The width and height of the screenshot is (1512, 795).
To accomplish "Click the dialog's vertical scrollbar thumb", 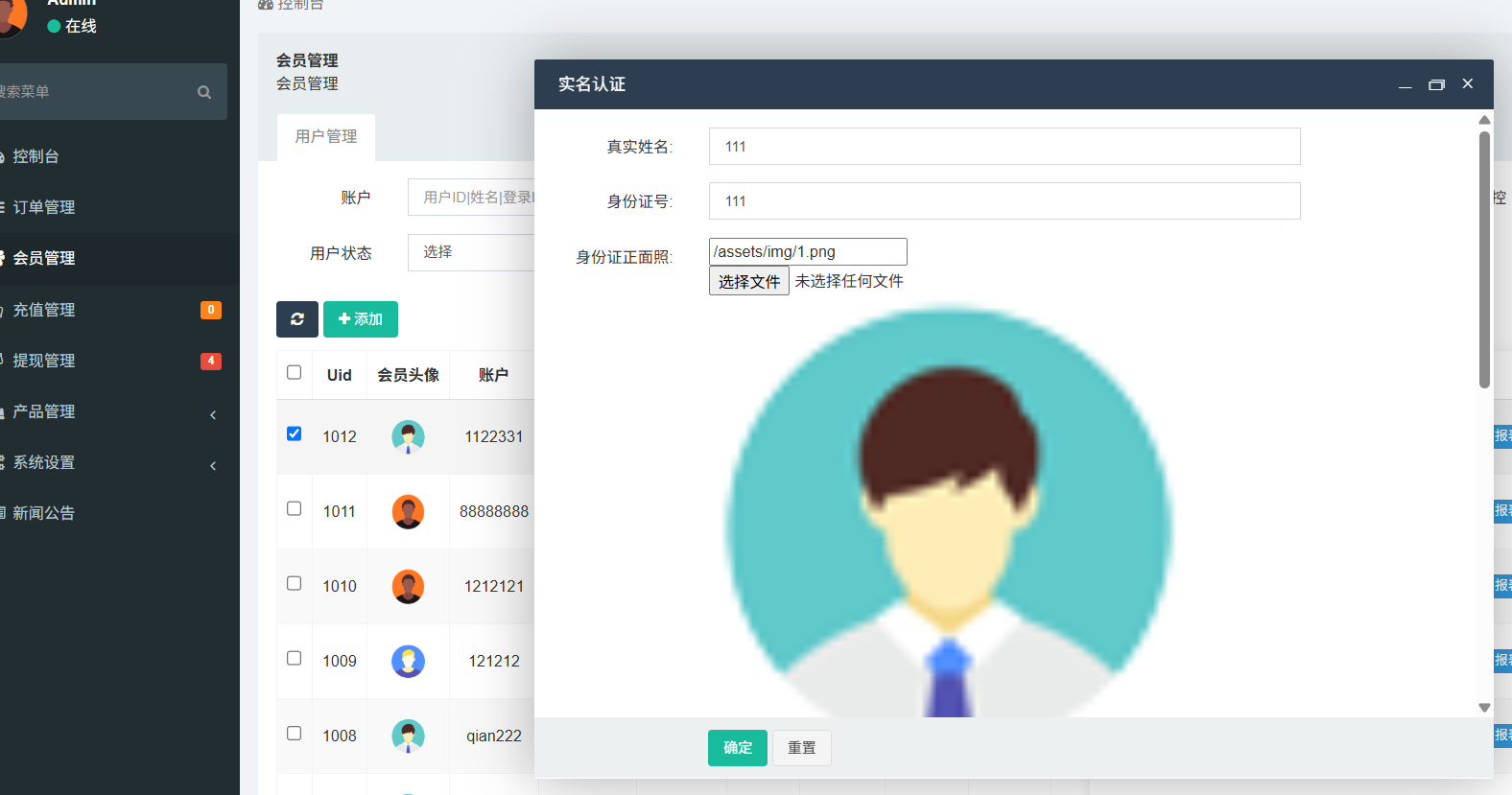I will pos(1484,259).
